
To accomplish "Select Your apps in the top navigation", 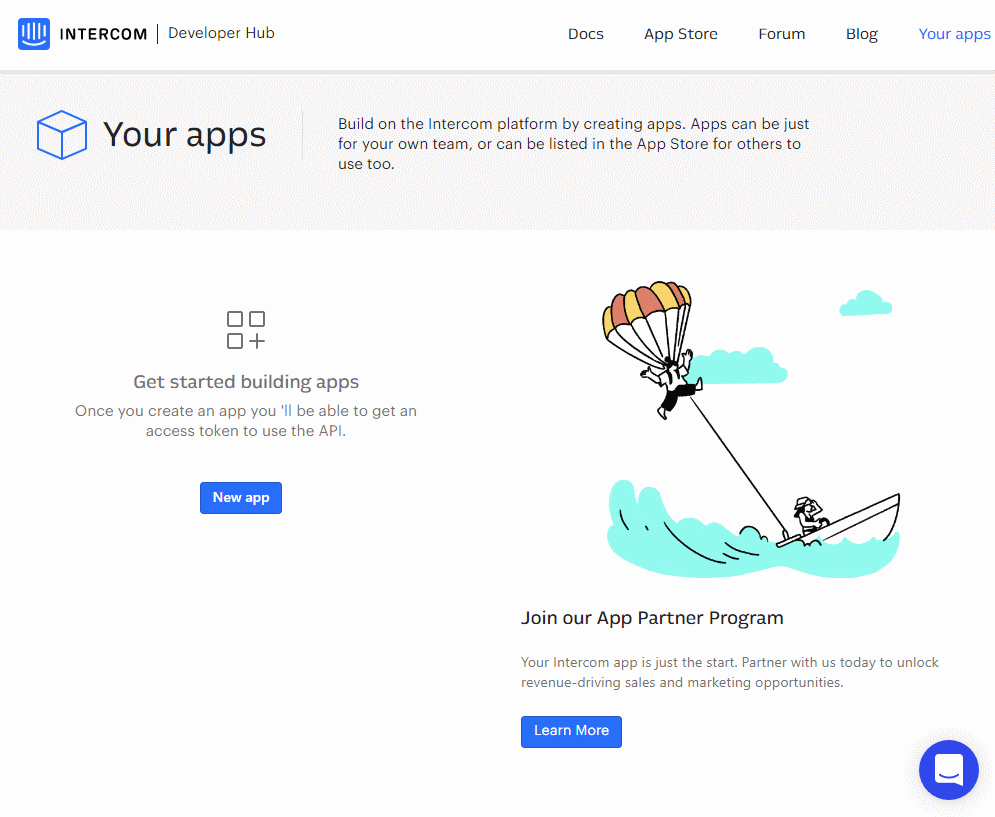I will (954, 34).
